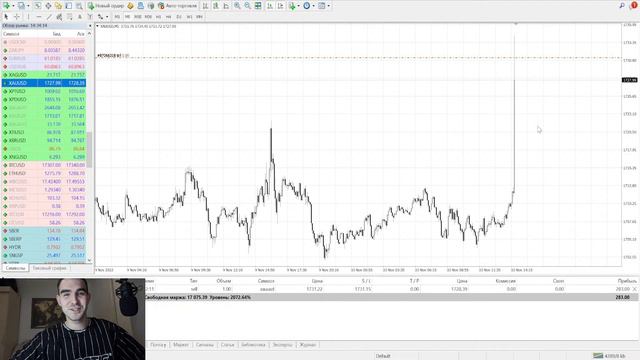Screen dimensions: 640x360
Task: Toggle chart auto scroll
Action: (270, 6)
